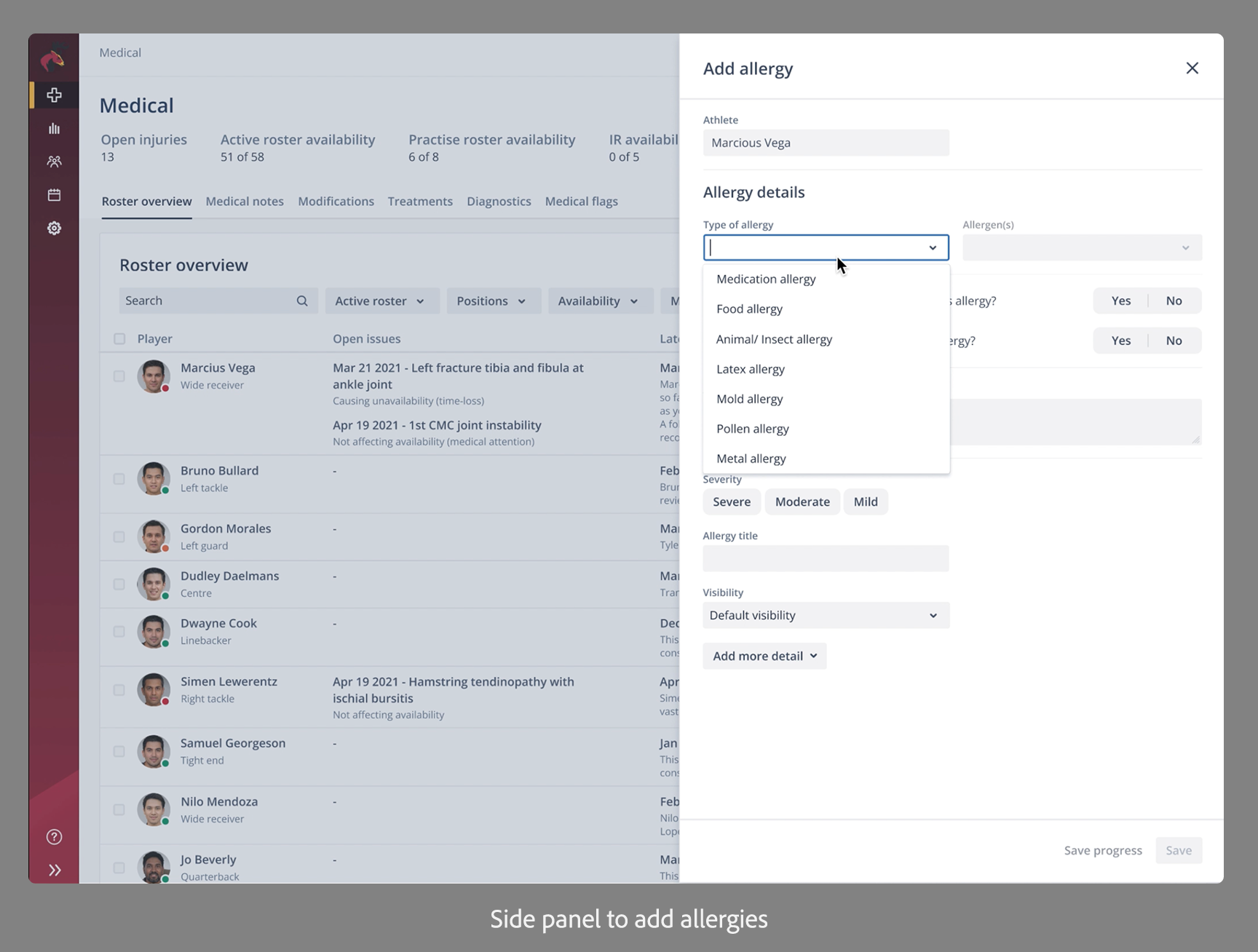Click the Athlete field Marcious Vega
Image resolution: width=1258 pixels, height=952 pixels.
coord(826,143)
